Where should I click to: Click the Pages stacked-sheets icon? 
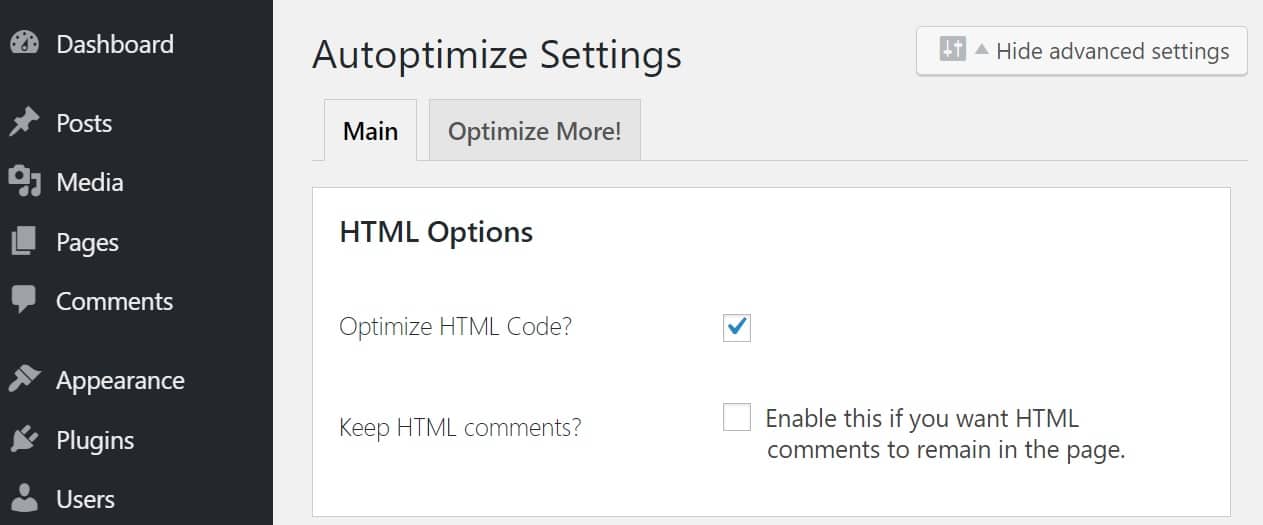click(24, 242)
